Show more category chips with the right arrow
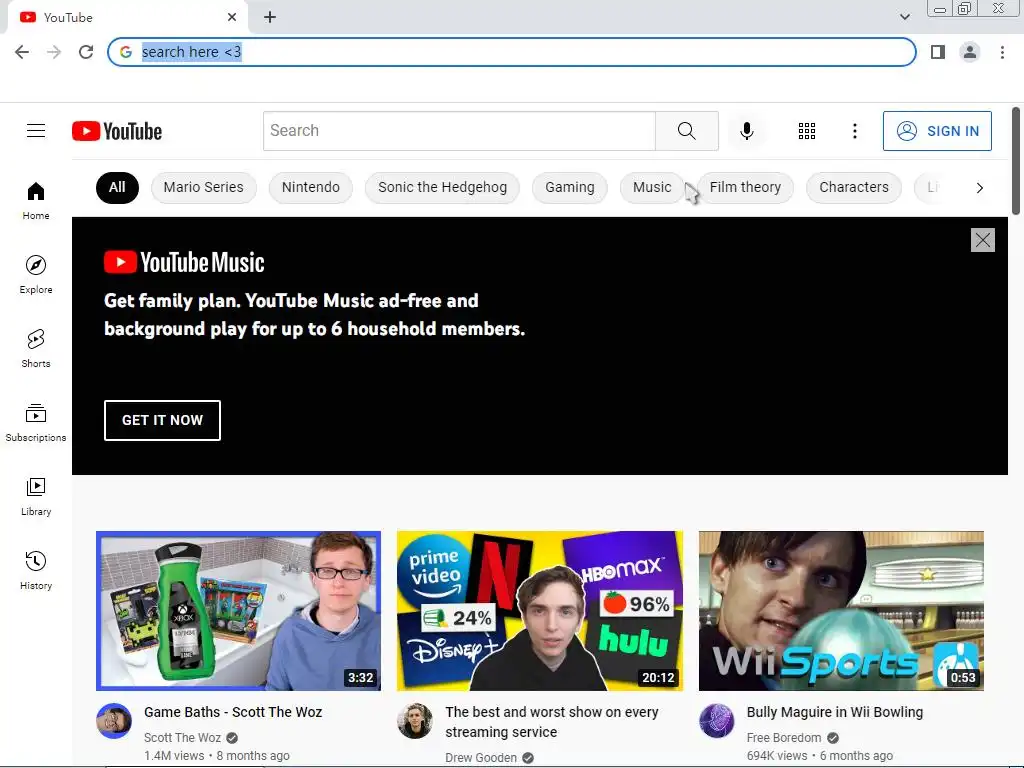 point(979,188)
